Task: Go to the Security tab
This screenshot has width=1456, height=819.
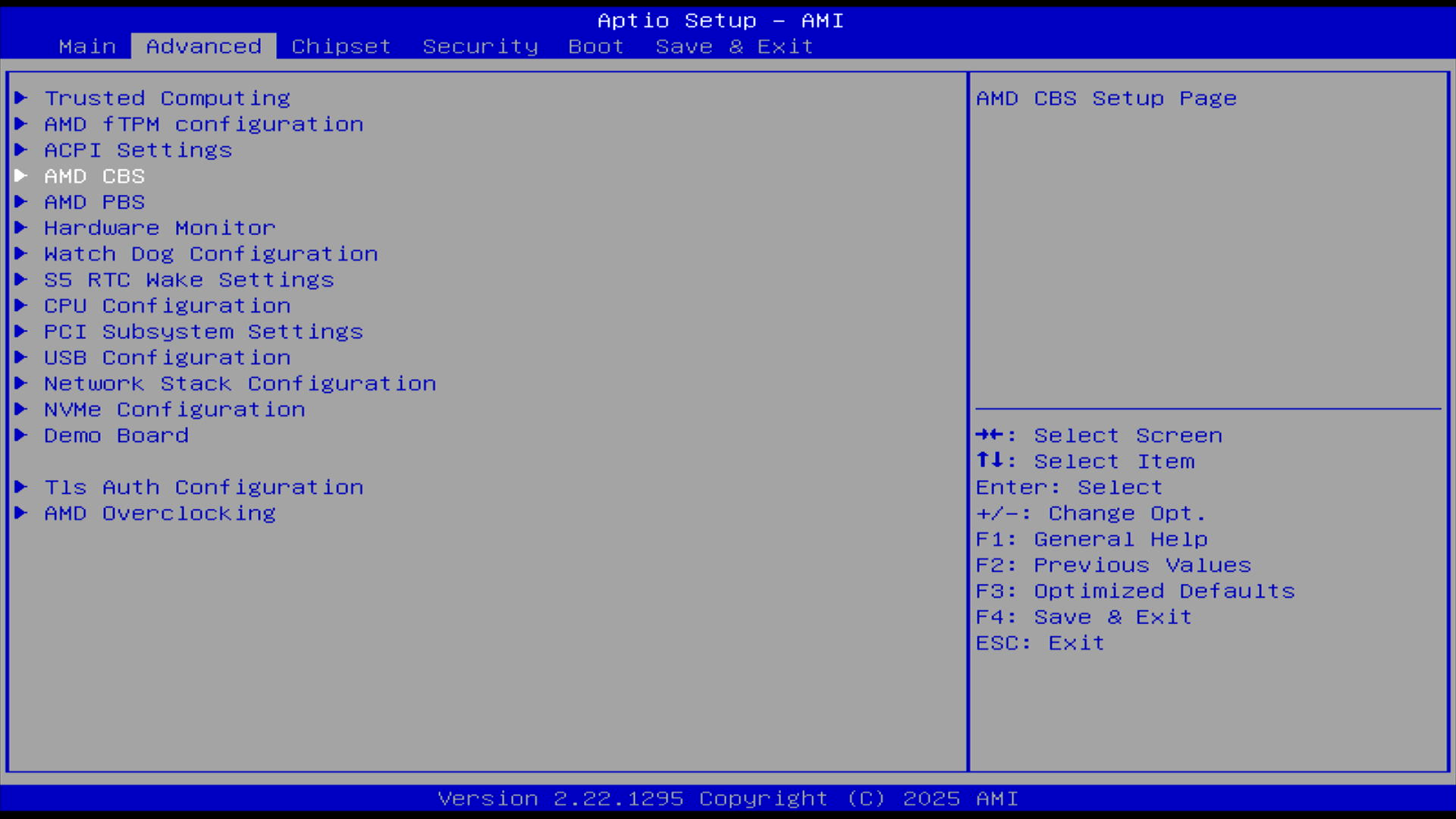Action: [x=480, y=47]
